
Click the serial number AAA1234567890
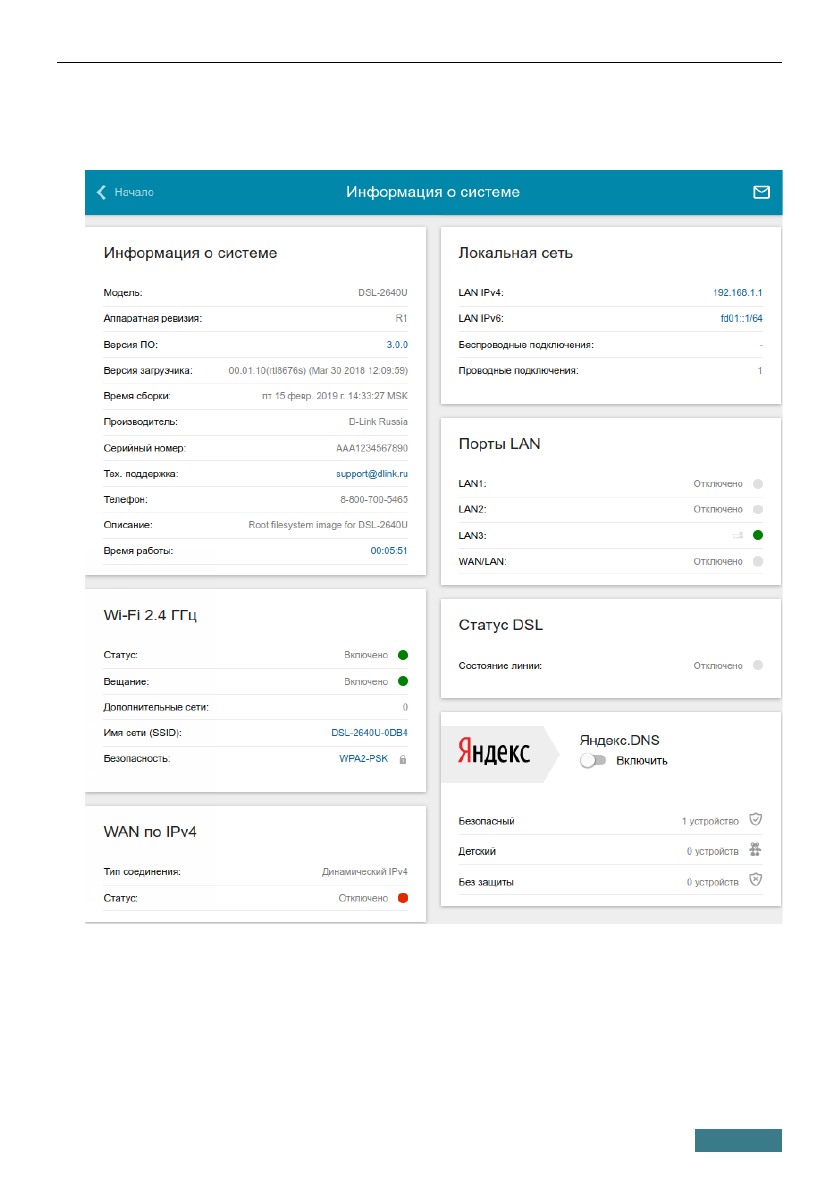coord(371,448)
